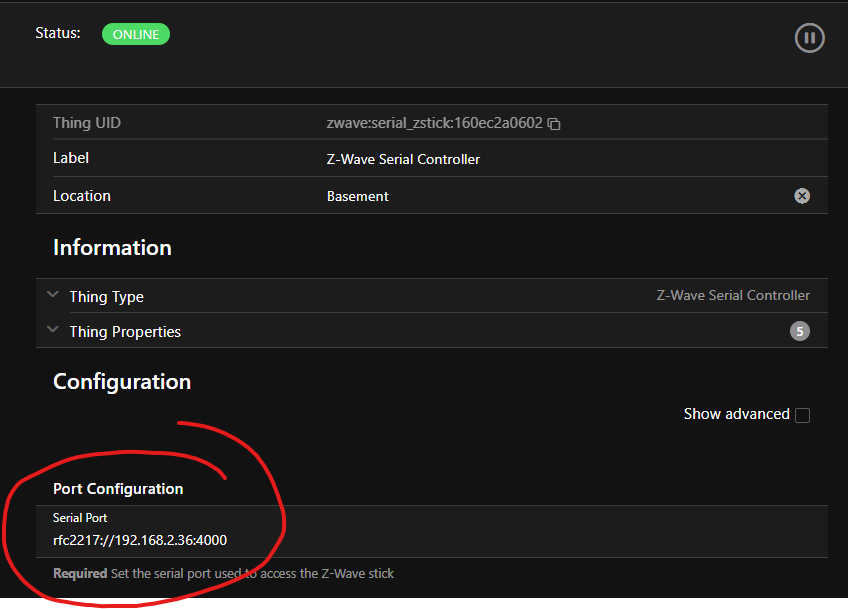The width and height of the screenshot is (848, 609).
Task: Click the Thing Properties row label
Action: (x=125, y=332)
